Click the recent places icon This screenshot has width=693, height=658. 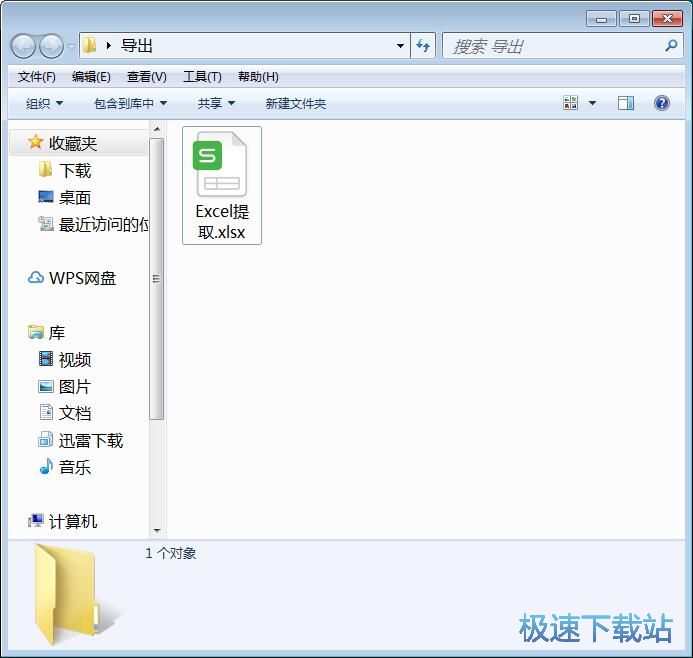pos(46,224)
